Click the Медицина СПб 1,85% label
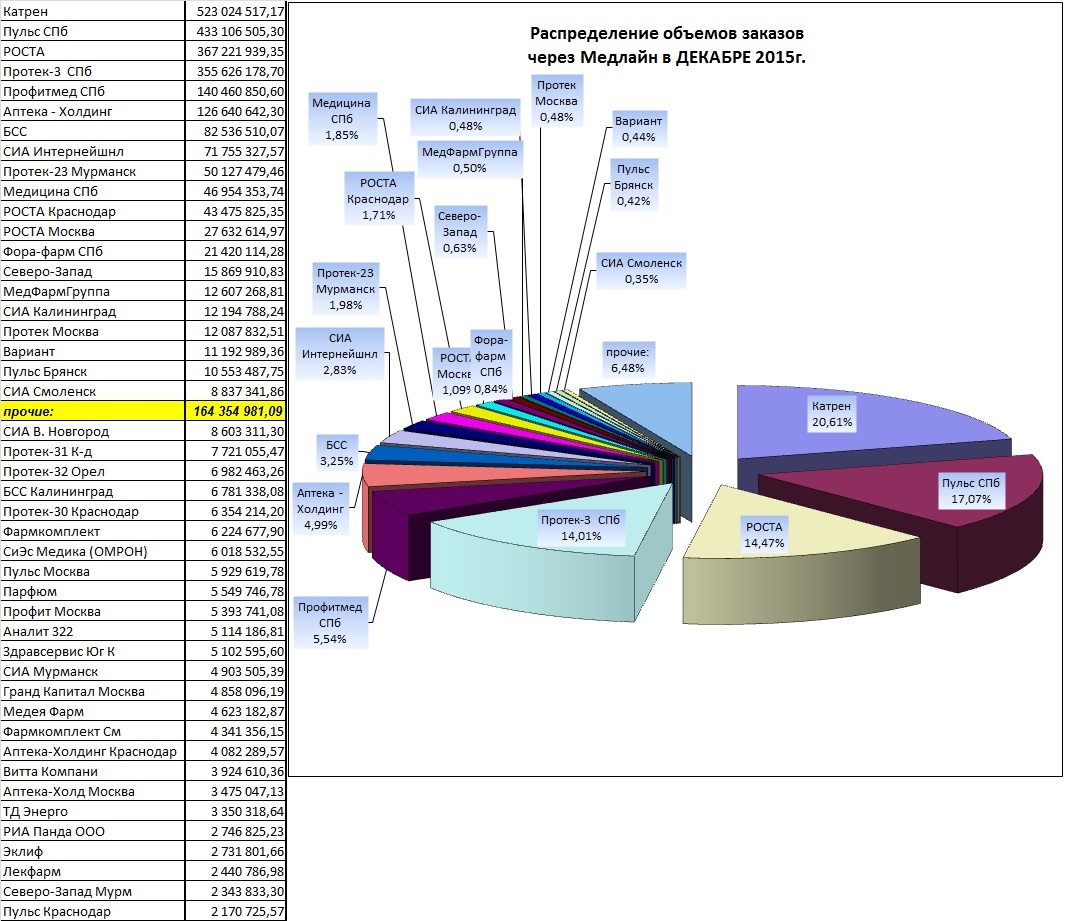 [x=342, y=119]
